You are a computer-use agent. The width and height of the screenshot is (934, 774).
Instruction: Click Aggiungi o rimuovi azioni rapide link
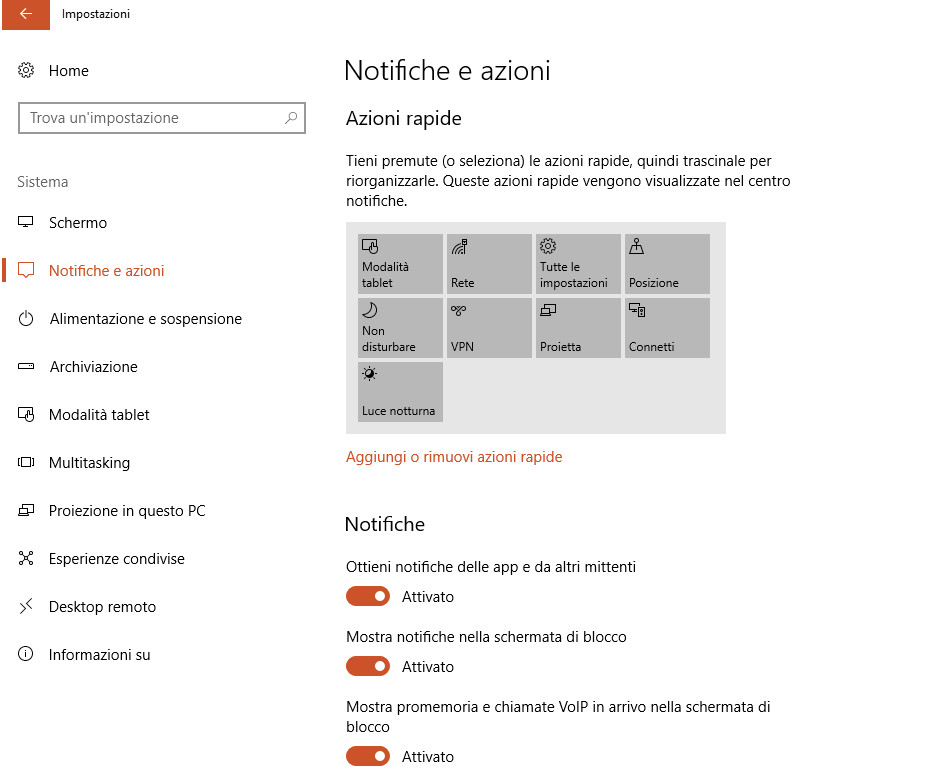point(454,457)
